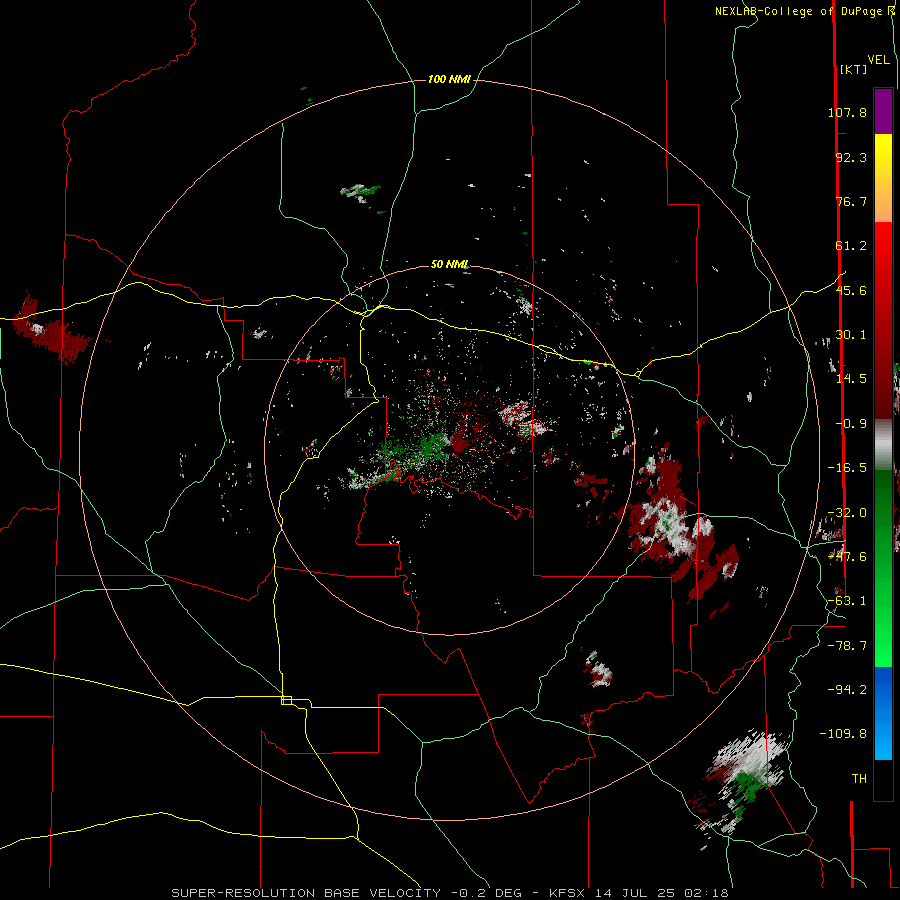The image size is (900, 900).
Task: Select the -16.5 legend value
Action: (x=847, y=468)
